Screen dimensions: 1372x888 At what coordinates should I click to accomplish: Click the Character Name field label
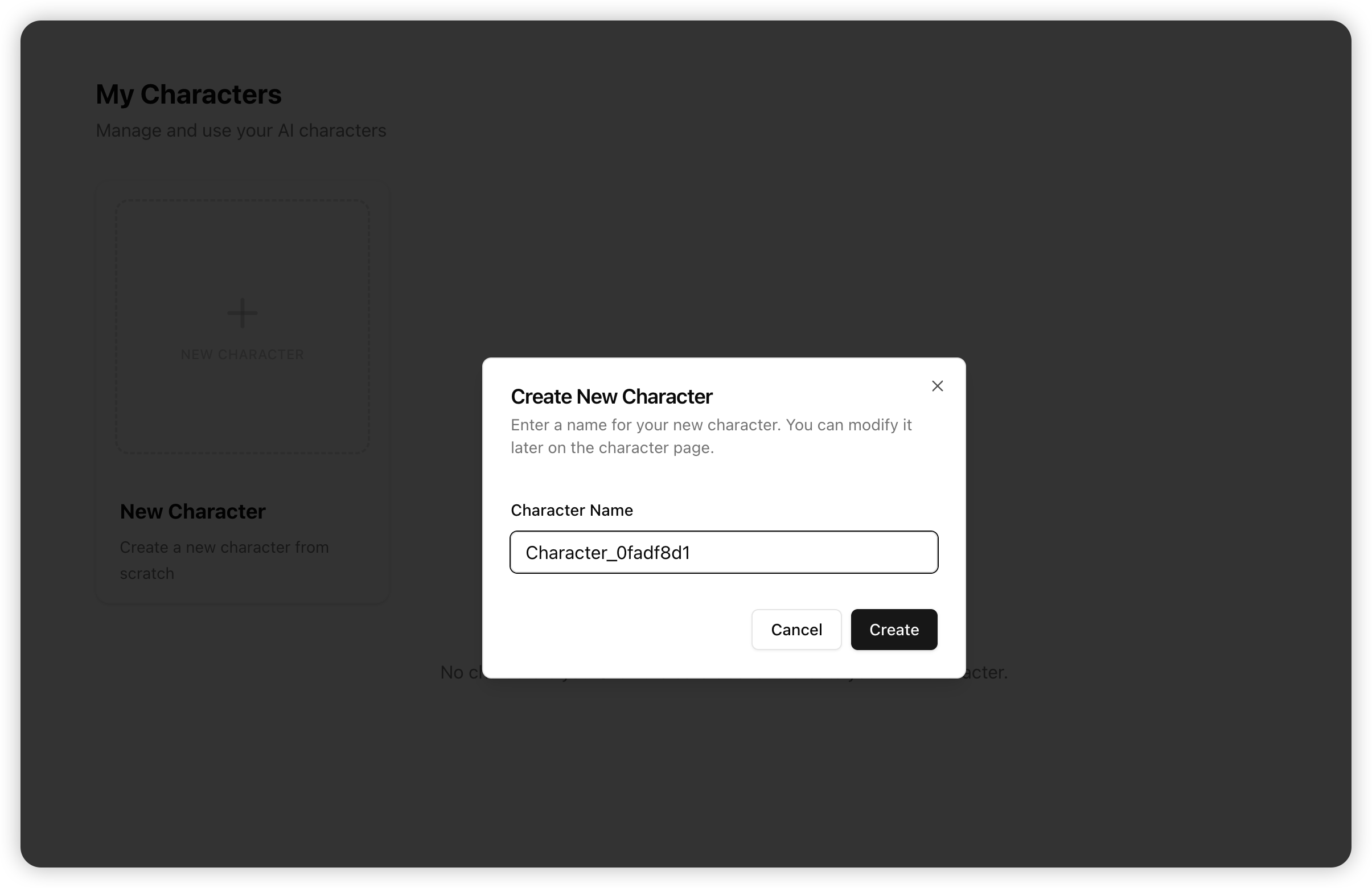[x=571, y=510]
